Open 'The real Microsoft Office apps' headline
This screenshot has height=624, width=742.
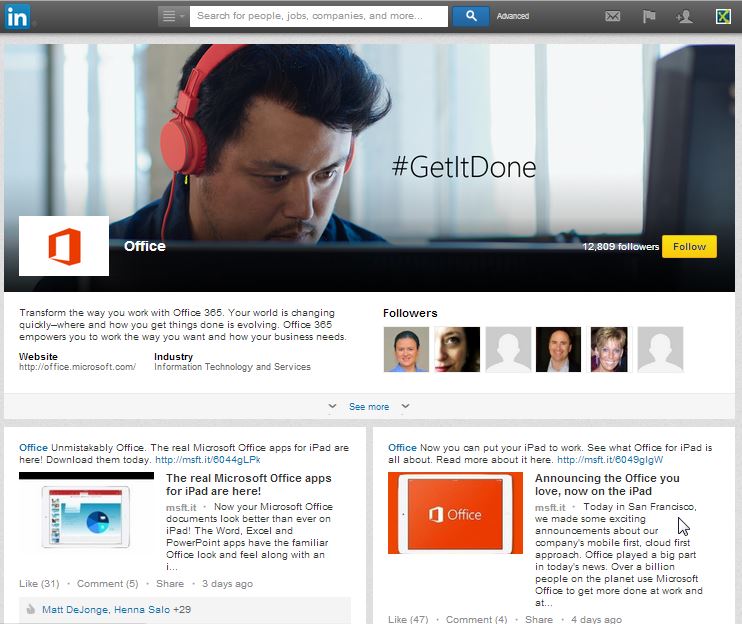pos(248,484)
